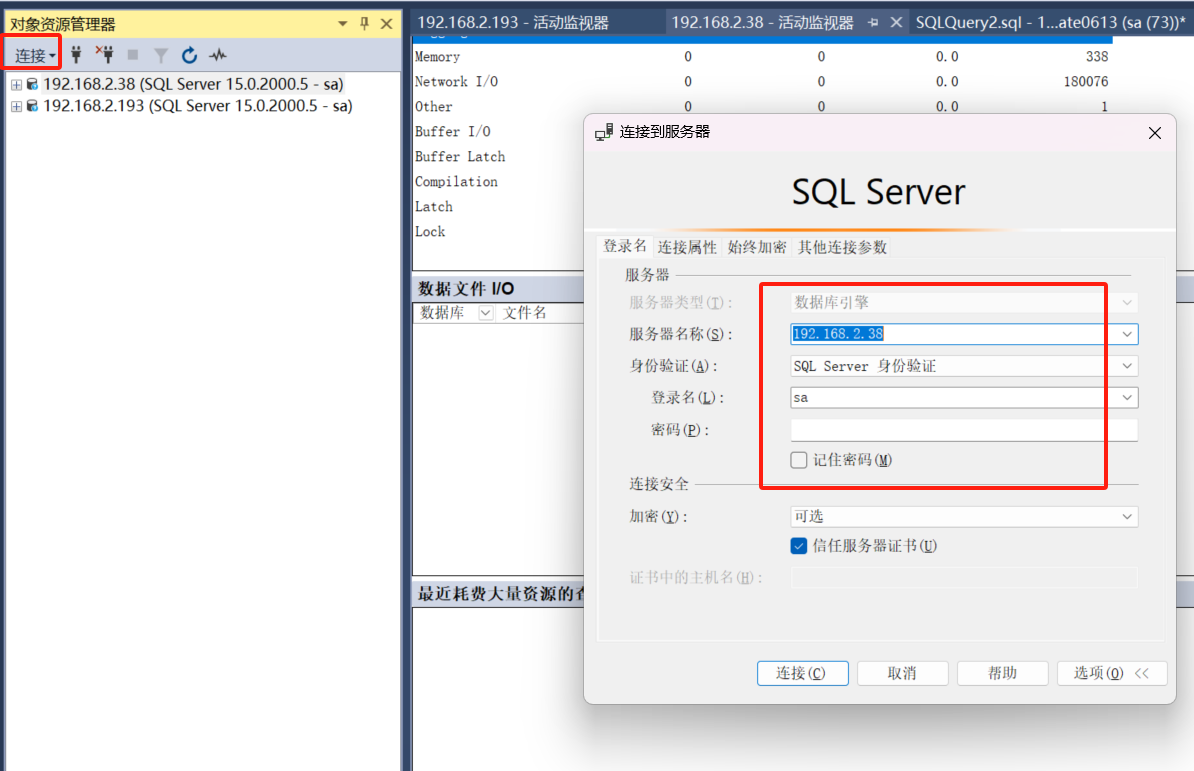The height and width of the screenshot is (771, 1194).
Task: Open Activity Monitor via pulse icon
Action: tap(218, 55)
